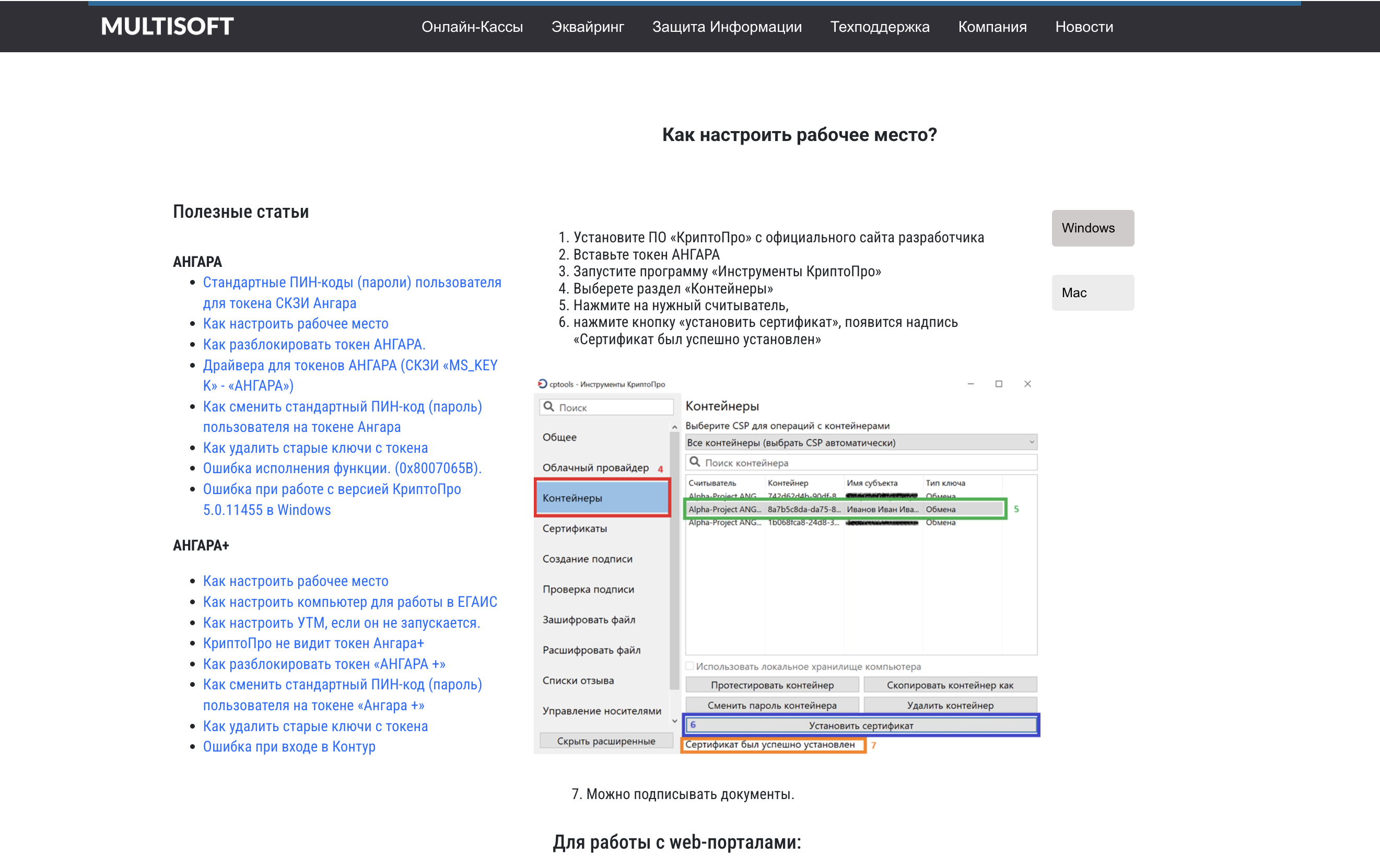
Task: Open the Эквайринг menu item
Action: [588, 27]
